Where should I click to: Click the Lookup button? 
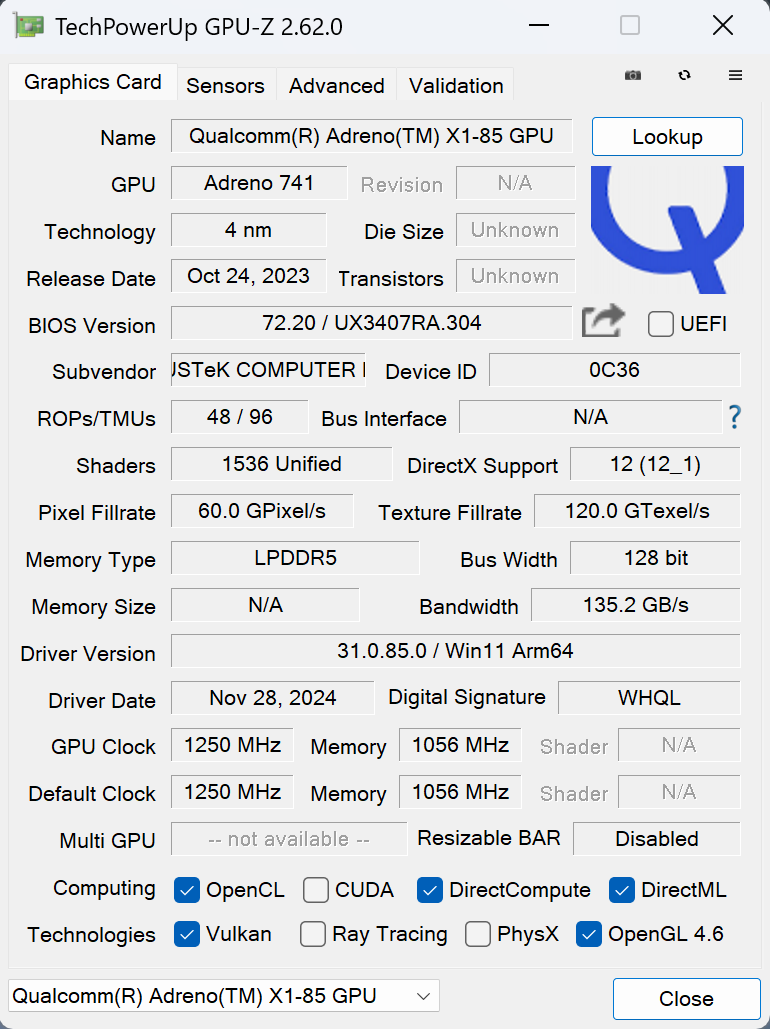click(x=667, y=136)
